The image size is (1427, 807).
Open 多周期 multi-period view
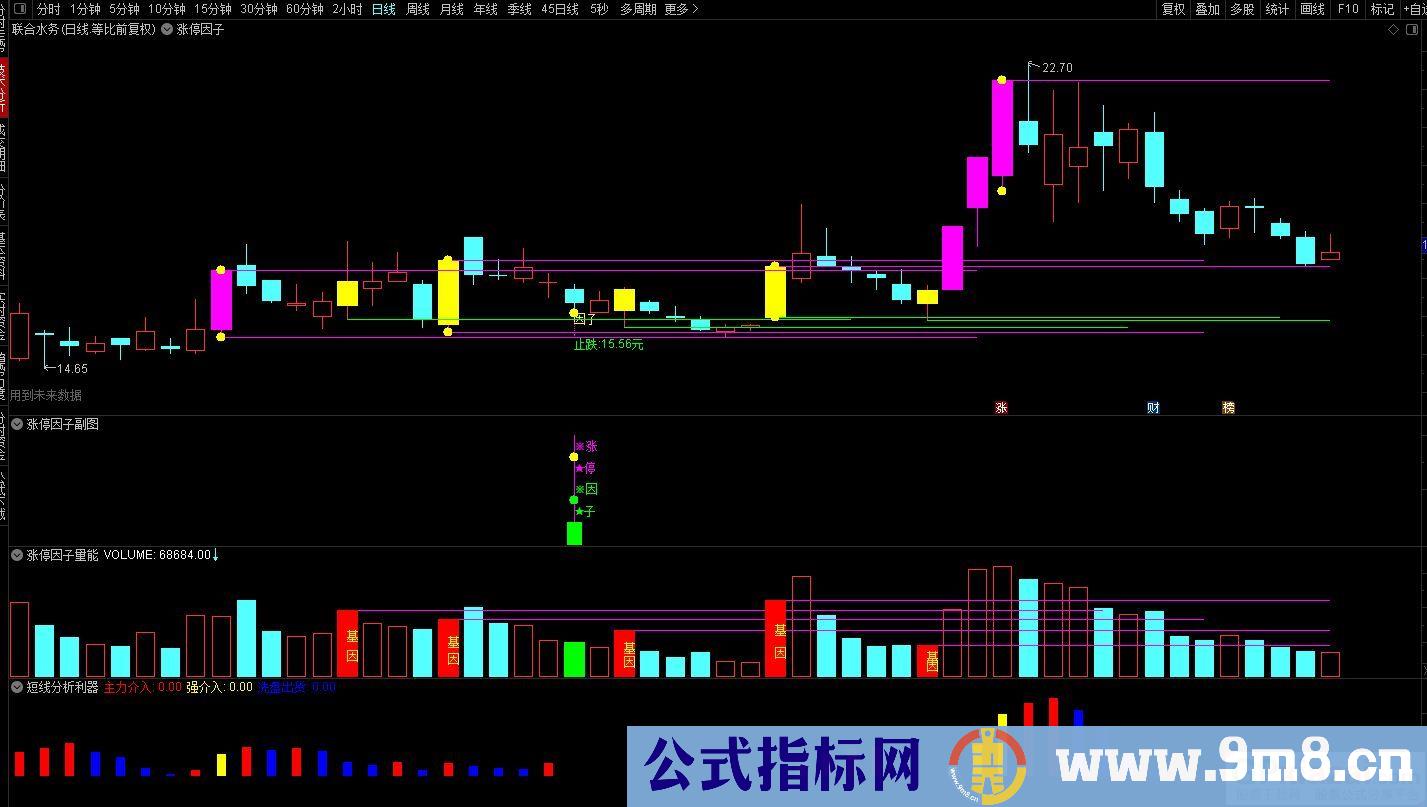click(638, 9)
